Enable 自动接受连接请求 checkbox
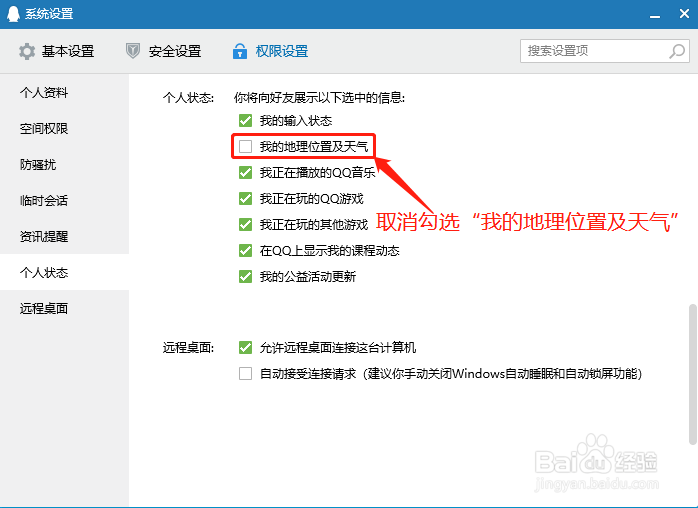Screen dimensions: 698x508 pyautogui.click(x=245, y=373)
